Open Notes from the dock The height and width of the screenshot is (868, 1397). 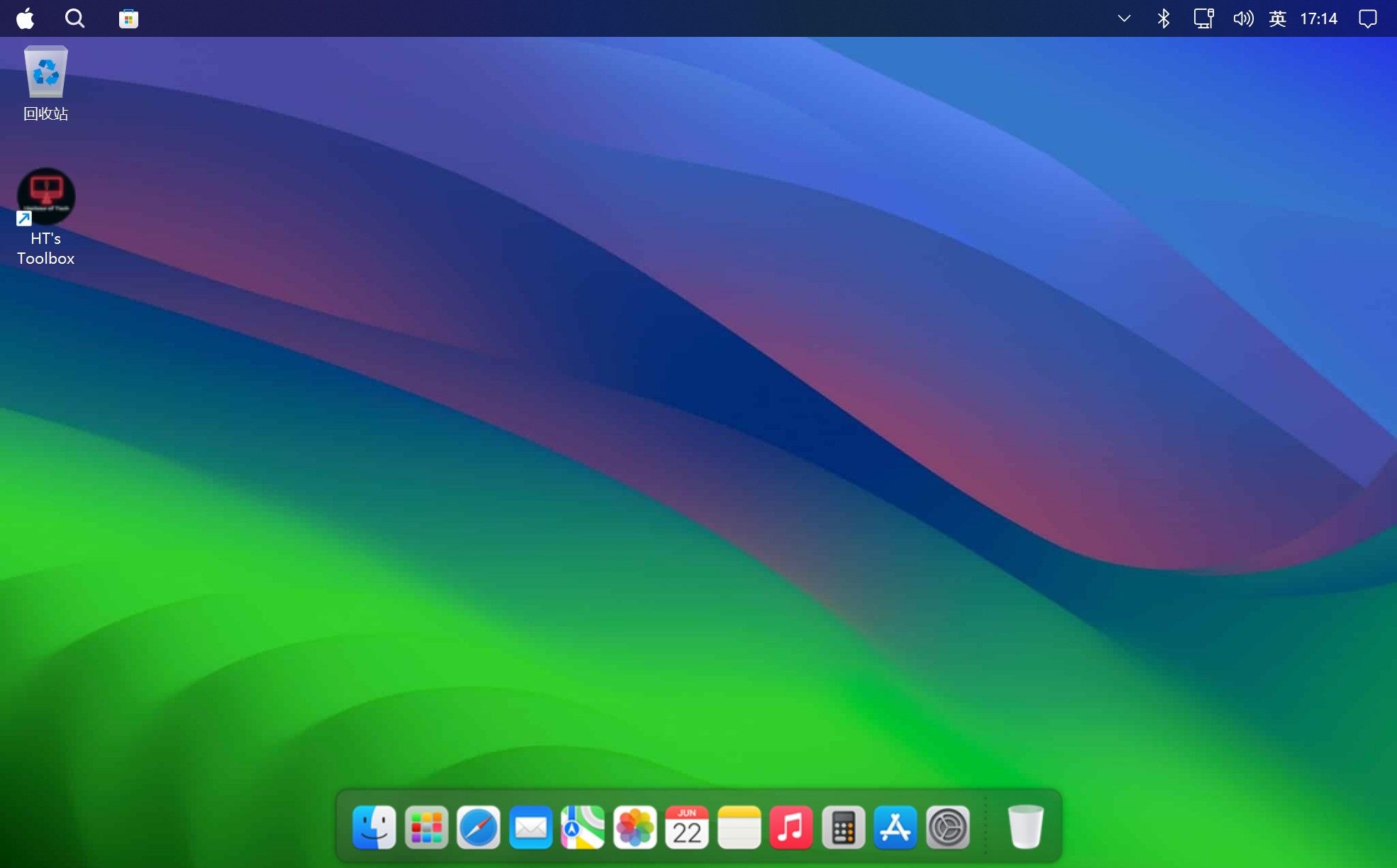(x=739, y=827)
